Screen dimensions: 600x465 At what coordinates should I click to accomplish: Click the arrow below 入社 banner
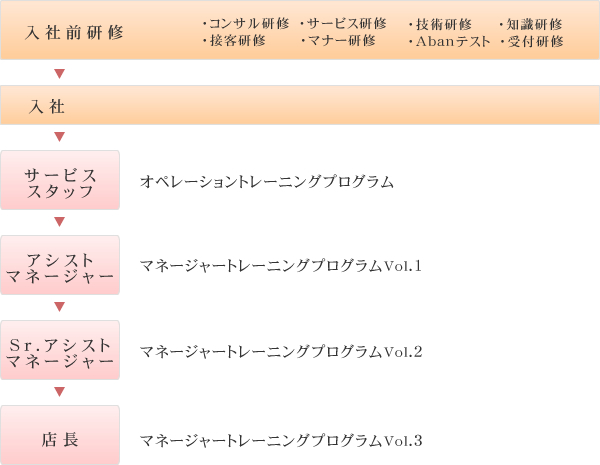point(59,137)
